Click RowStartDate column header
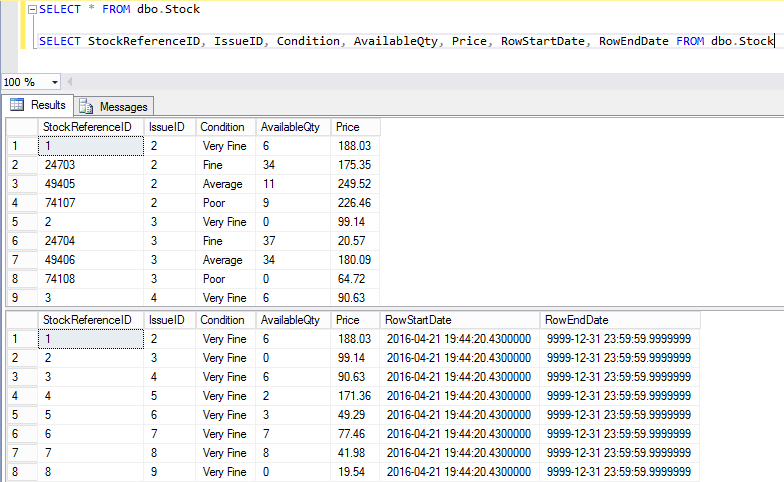This screenshot has height=482, width=784. tap(460, 320)
